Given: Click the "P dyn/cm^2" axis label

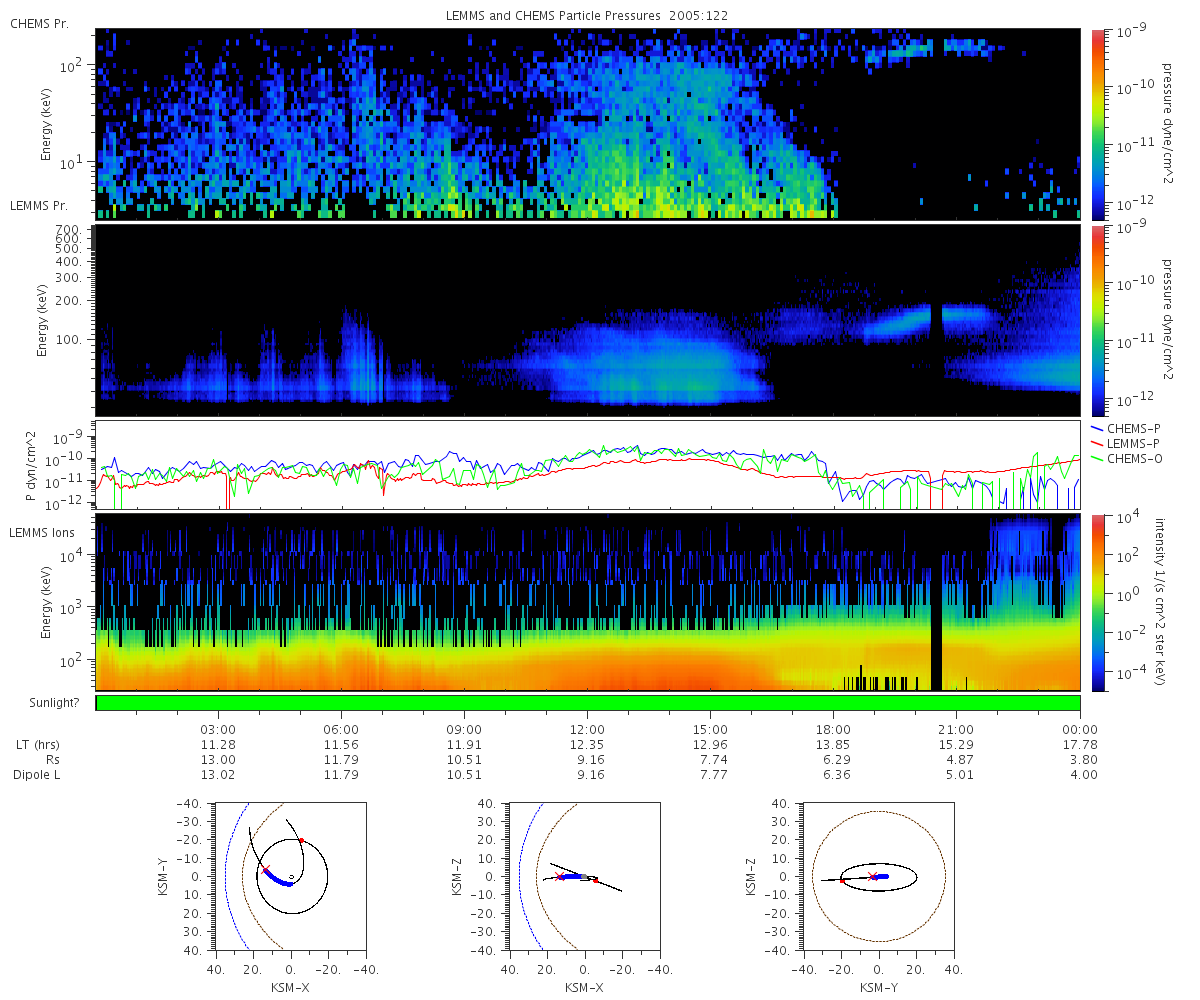Looking at the screenshot, I should (x=30, y=464).
